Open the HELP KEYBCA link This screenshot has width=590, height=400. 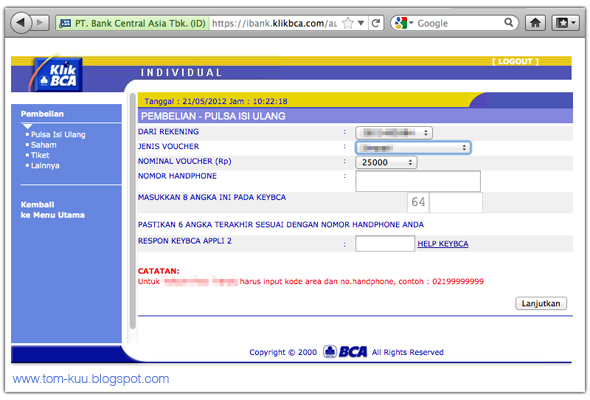pos(442,244)
